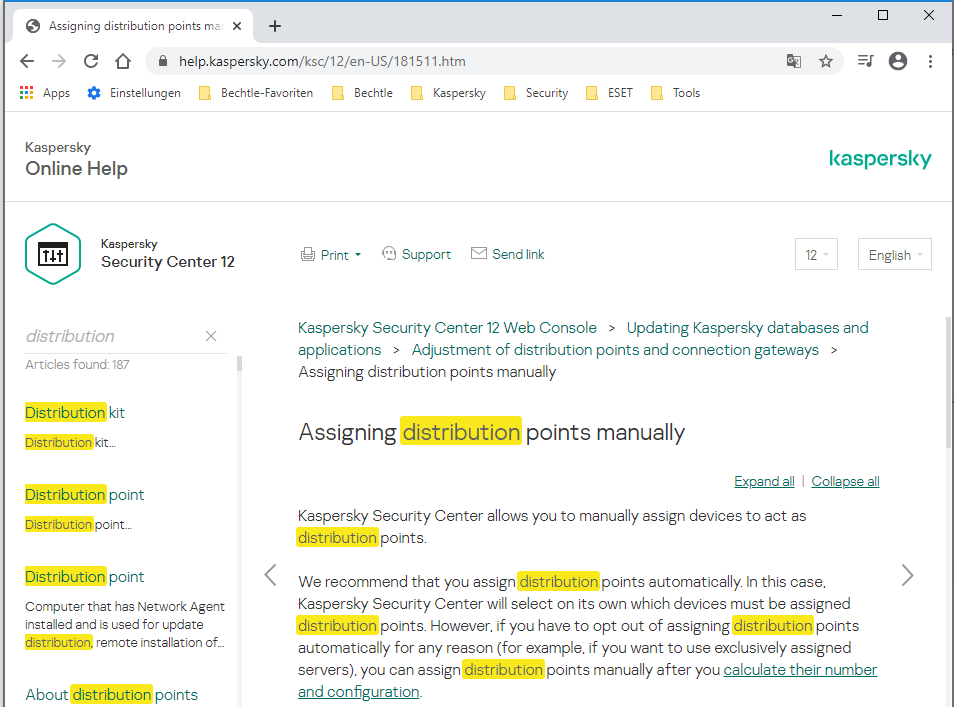
Task: Open calculate their number and configuration link
Action: pyautogui.click(x=800, y=670)
